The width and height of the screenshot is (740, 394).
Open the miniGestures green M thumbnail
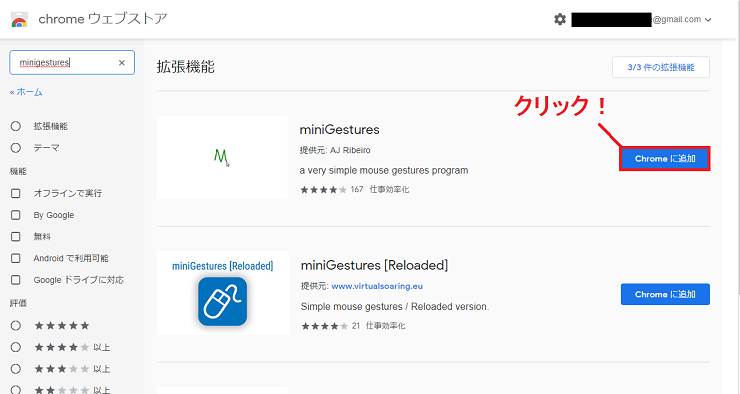click(x=222, y=157)
